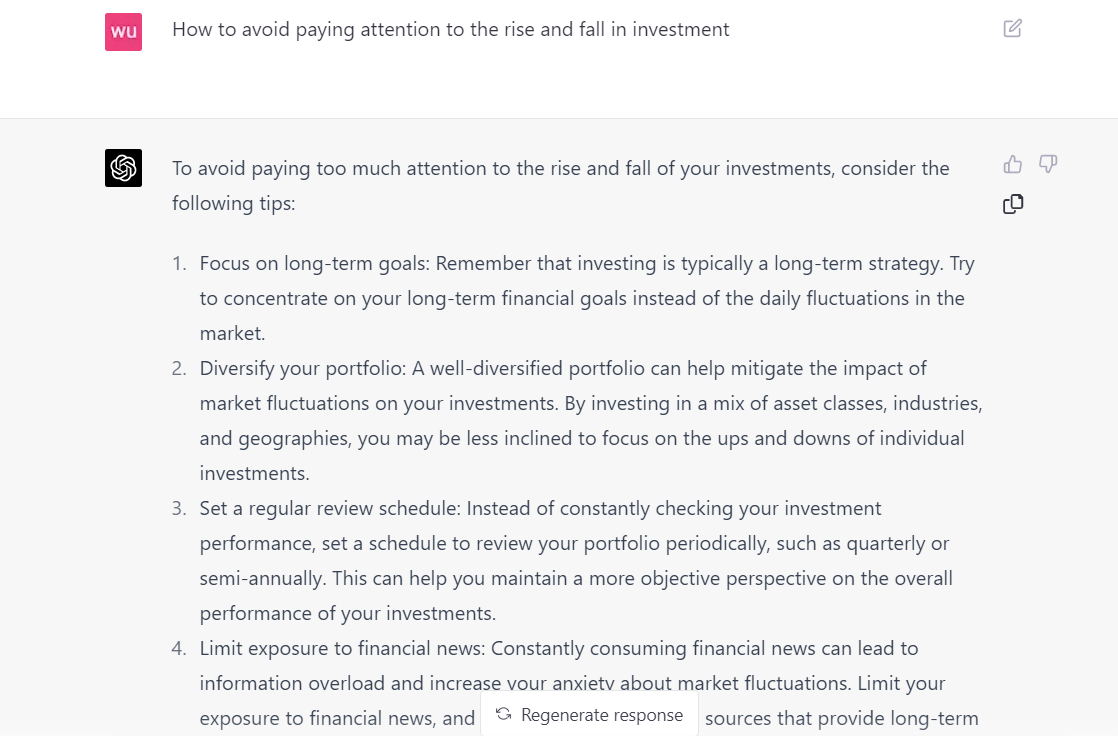Click the list number '3.' marker
This screenshot has height=736, width=1118.
pos(179,508)
